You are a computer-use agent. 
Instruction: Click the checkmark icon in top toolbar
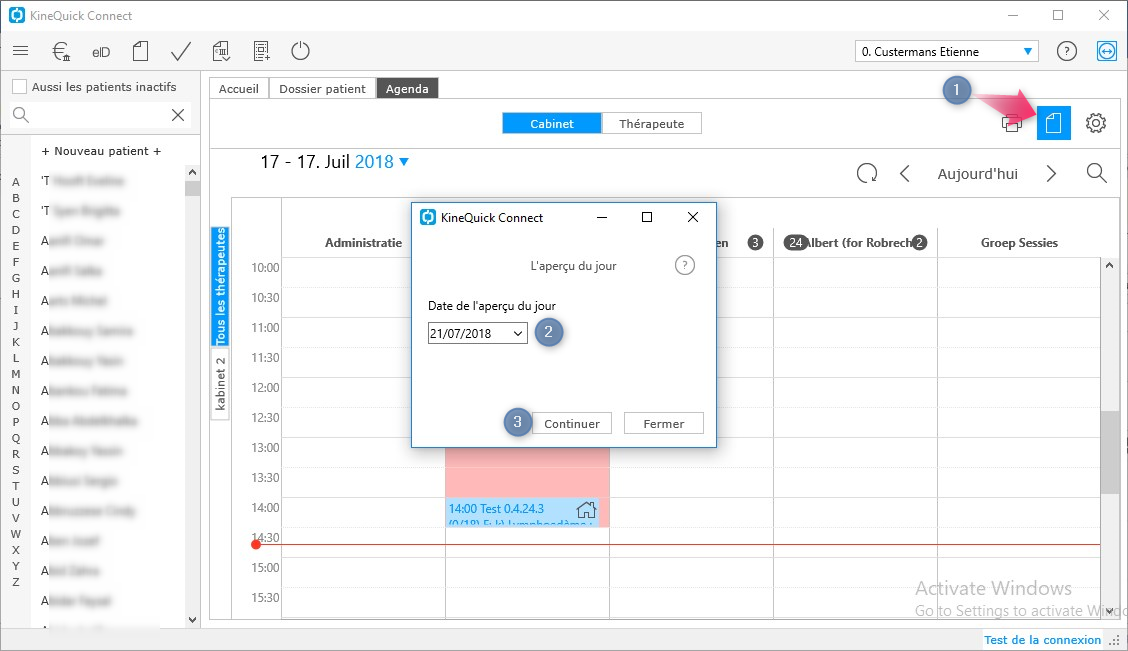[181, 51]
